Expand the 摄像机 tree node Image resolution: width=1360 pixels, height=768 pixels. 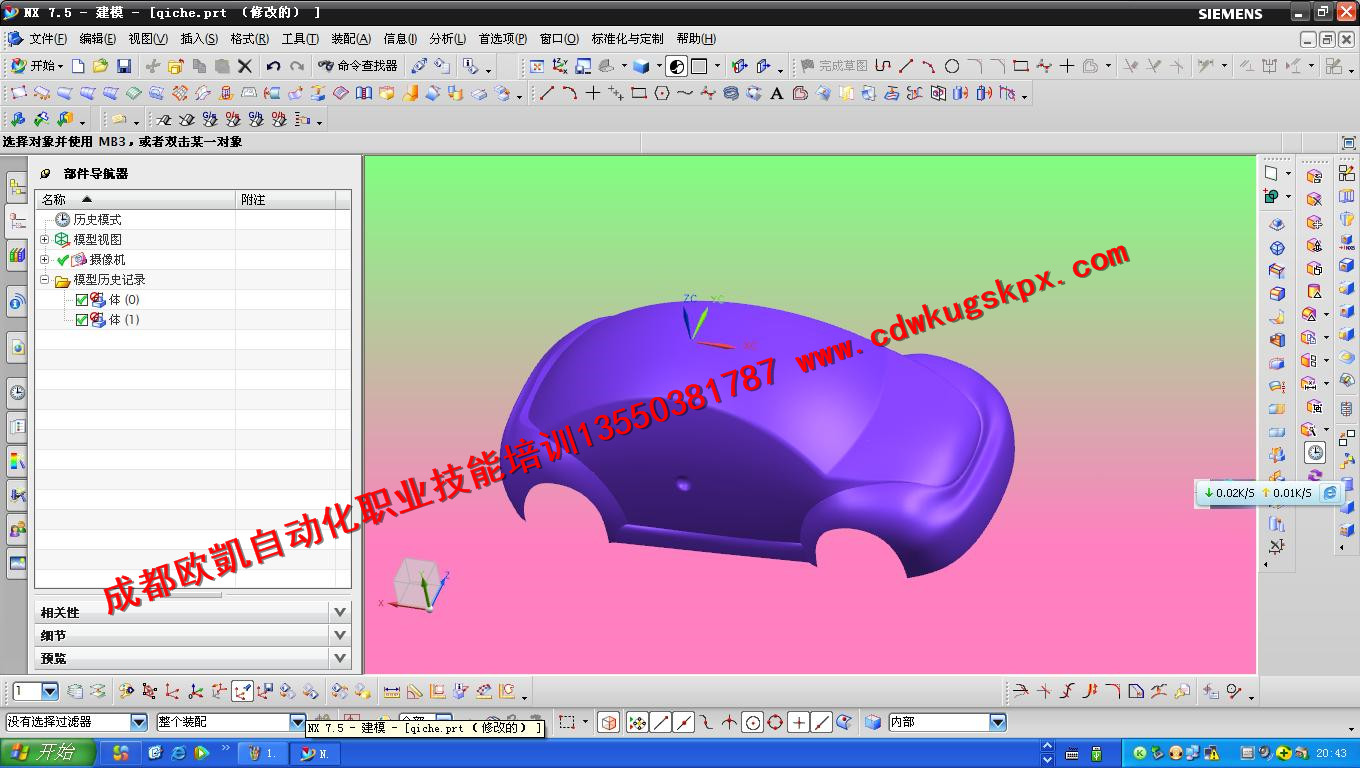click(x=44, y=259)
